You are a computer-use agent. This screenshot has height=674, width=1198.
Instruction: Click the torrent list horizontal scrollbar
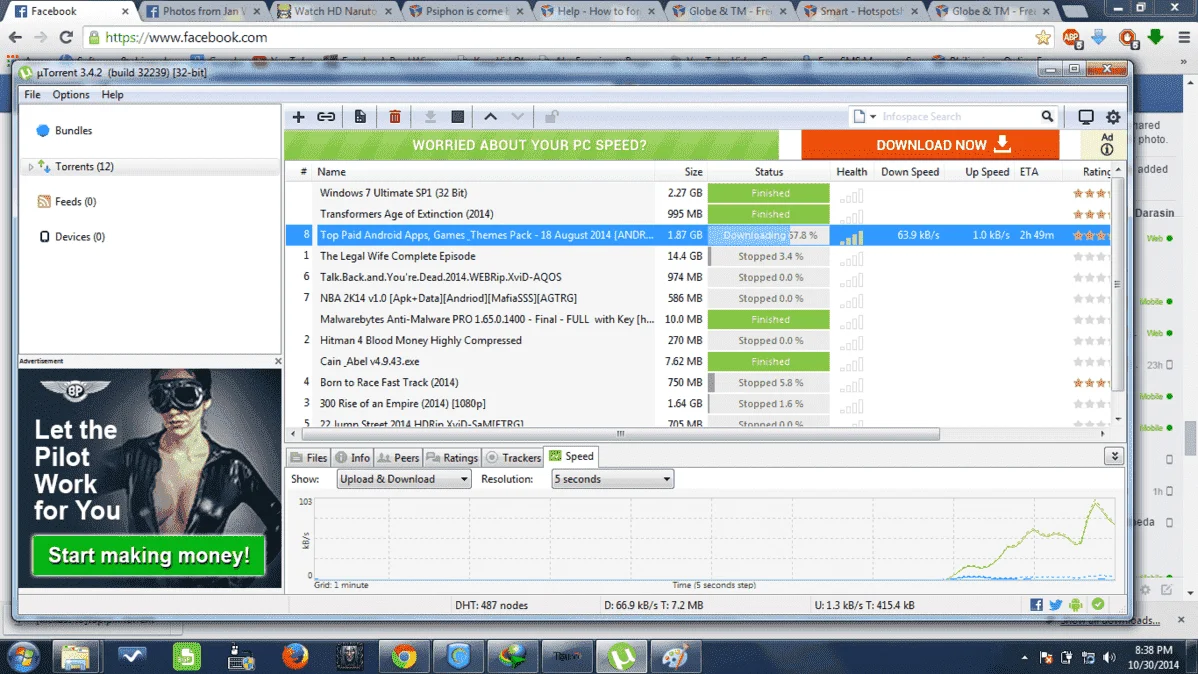coord(620,433)
